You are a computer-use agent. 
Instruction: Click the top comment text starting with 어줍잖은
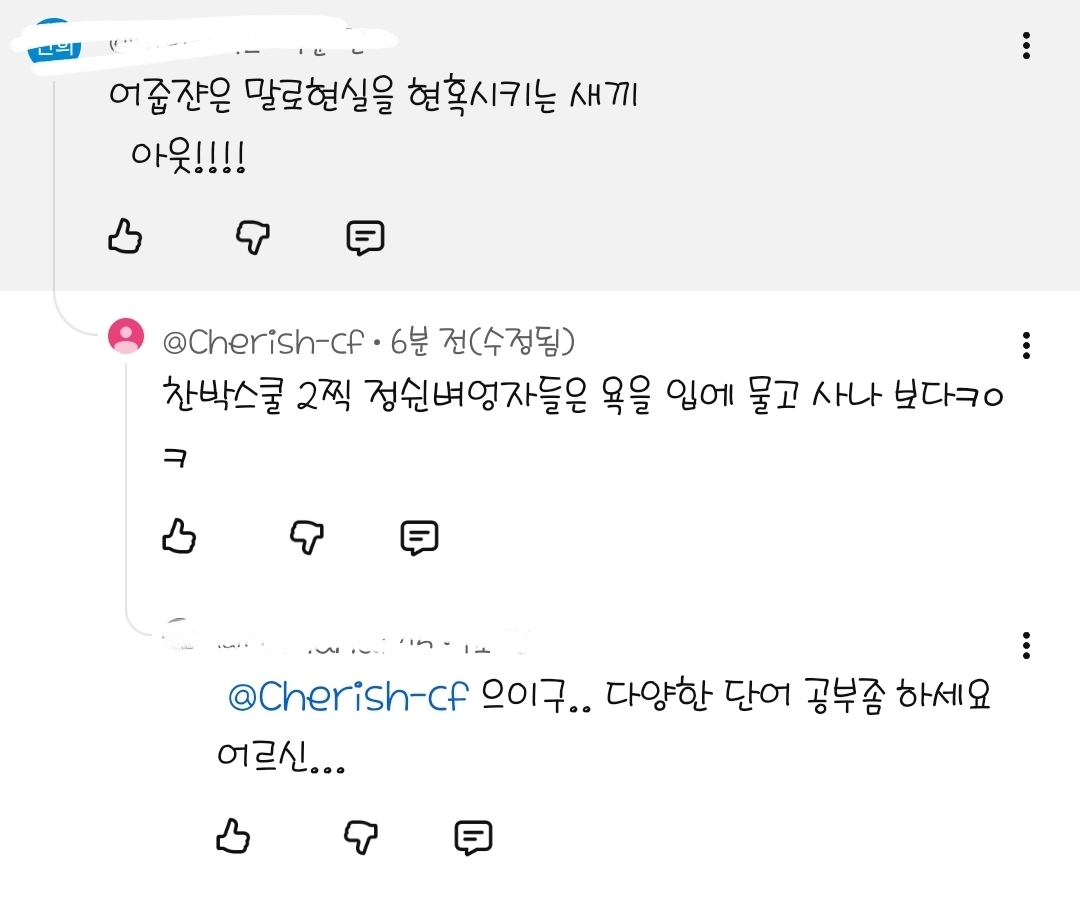pyautogui.click(x=372, y=99)
